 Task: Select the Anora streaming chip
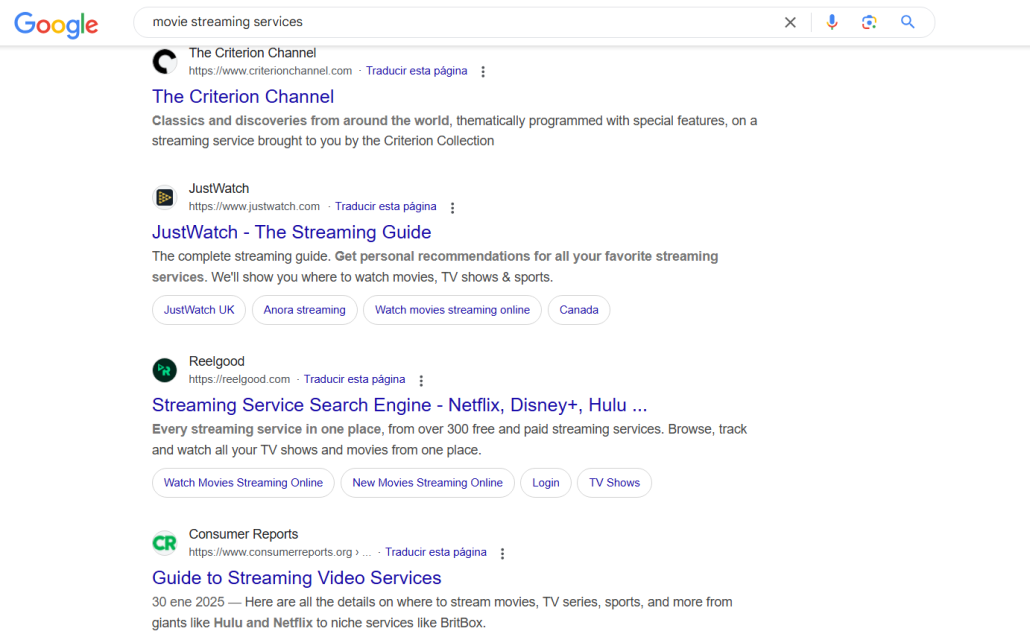305,310
